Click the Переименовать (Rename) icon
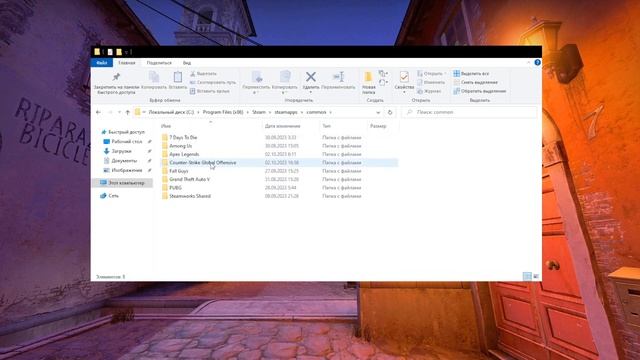640x360 pixels. coord(338,76)
